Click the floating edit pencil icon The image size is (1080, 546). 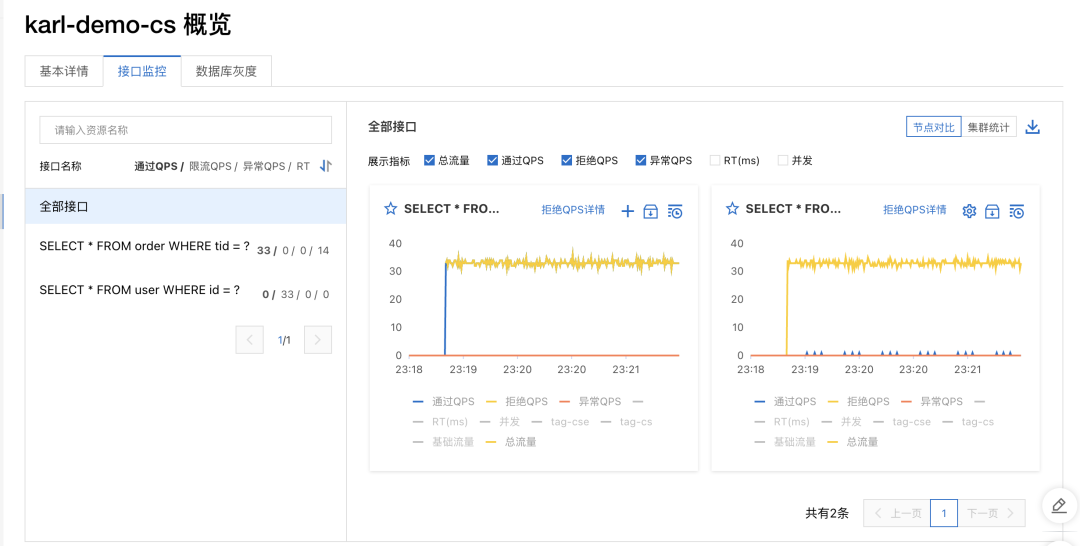point(1059,506)
